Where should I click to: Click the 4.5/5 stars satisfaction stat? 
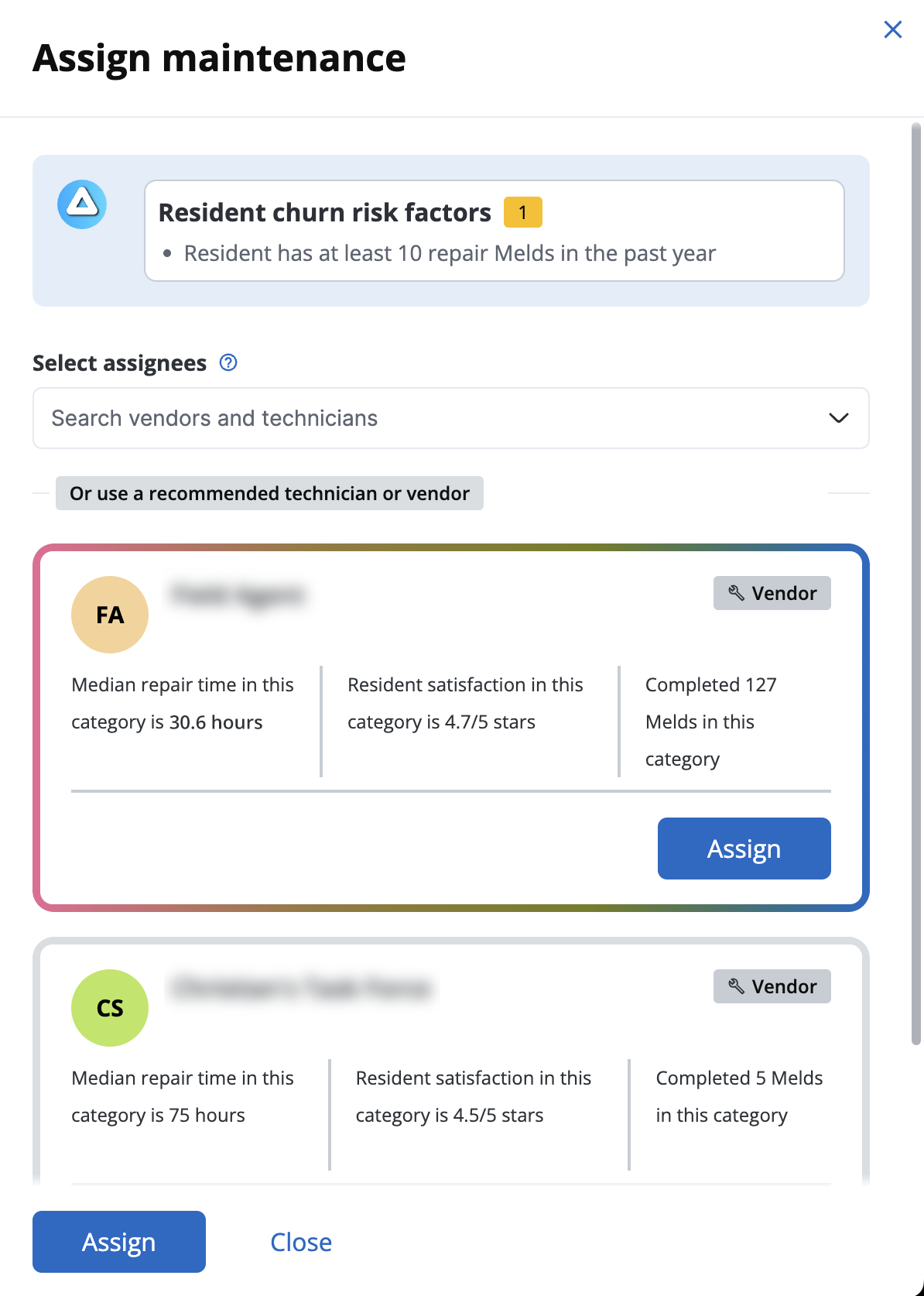[474, 1096]
